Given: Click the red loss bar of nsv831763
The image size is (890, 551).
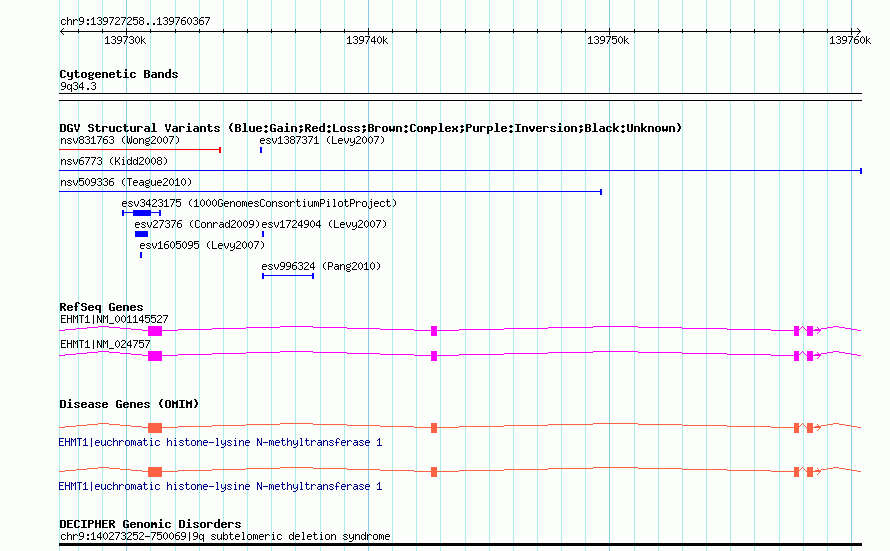Looking at the screenshot, I should coord(140,150).
